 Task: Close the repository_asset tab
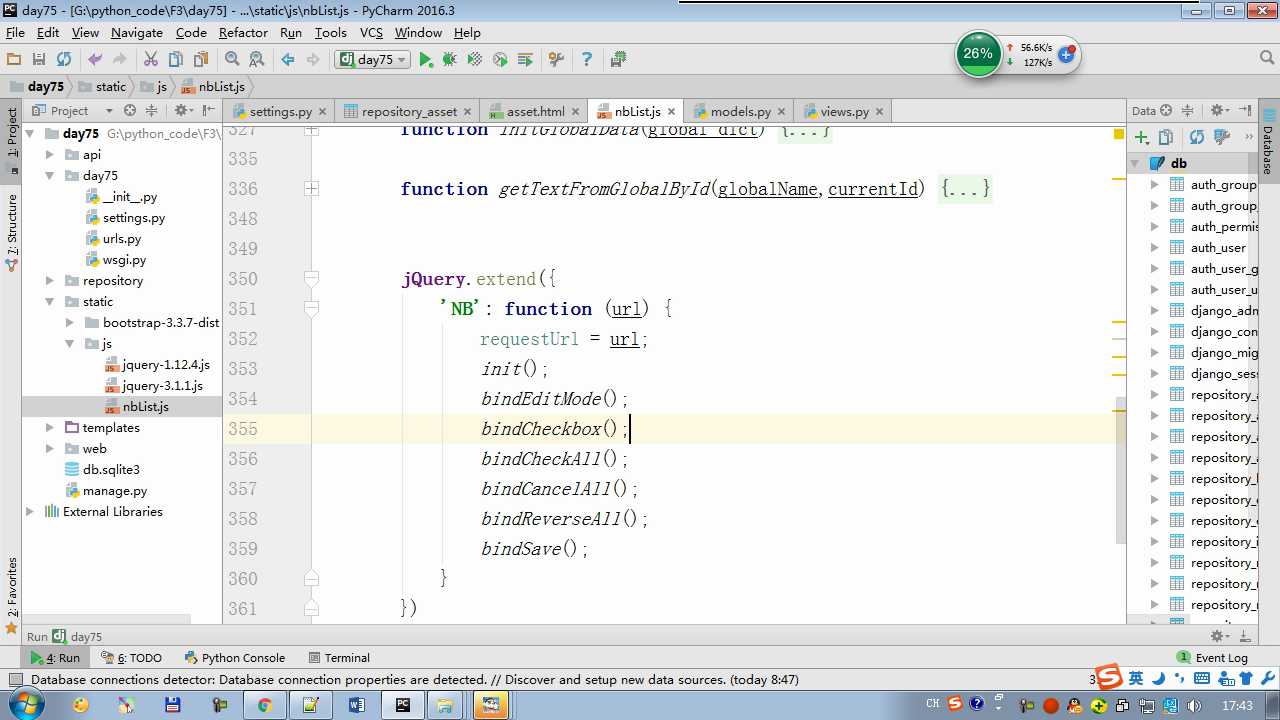[x=469, y=112]
